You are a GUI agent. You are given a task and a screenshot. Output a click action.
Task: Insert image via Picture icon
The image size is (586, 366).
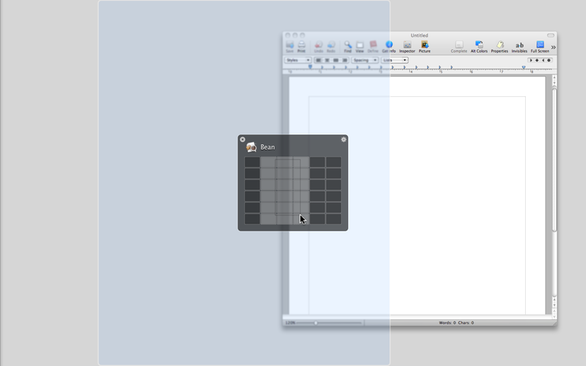click(x=425, y=47)
